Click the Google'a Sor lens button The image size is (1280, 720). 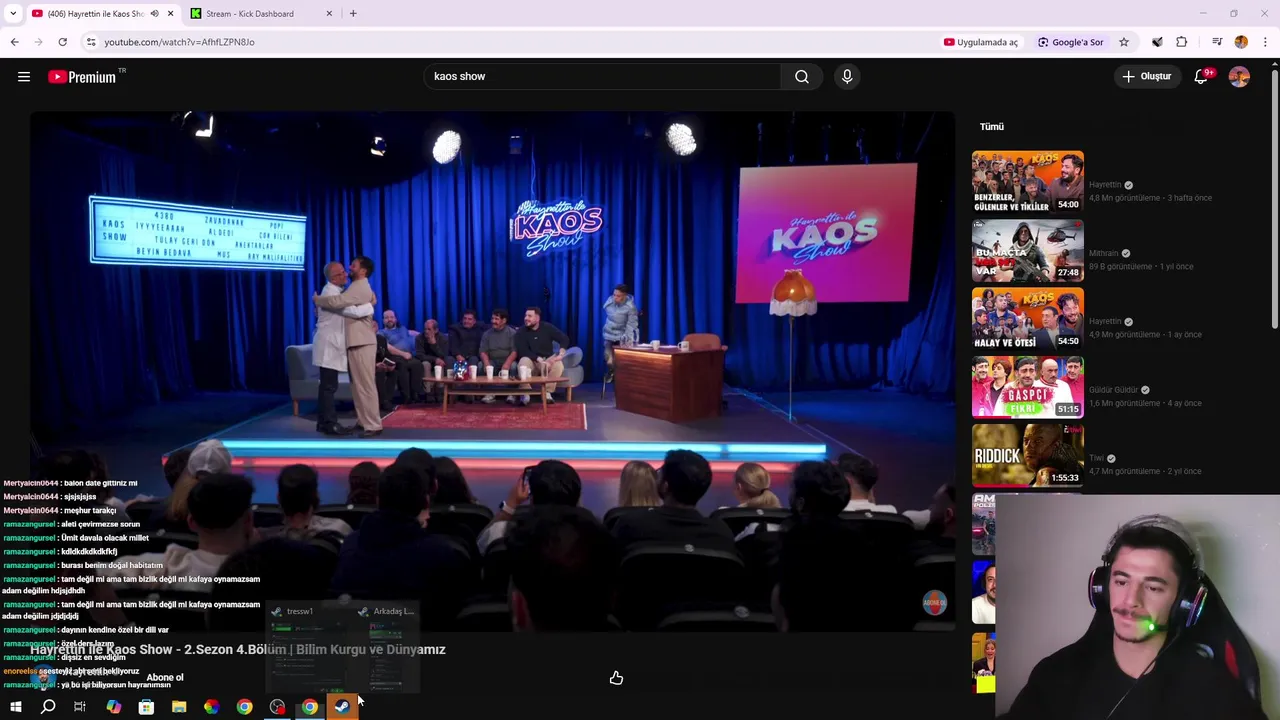click(x=1070, y=42)
